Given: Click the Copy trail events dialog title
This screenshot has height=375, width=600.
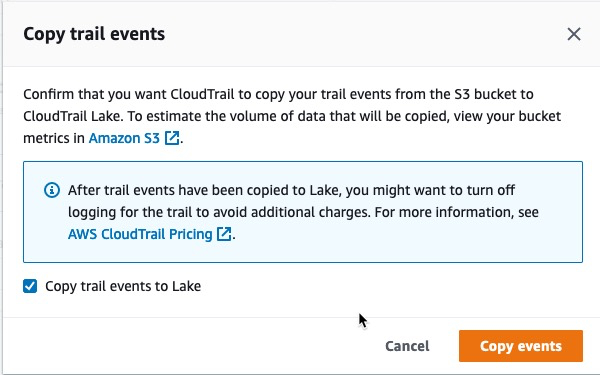Looking at the screenshot, I should (94, 34).
